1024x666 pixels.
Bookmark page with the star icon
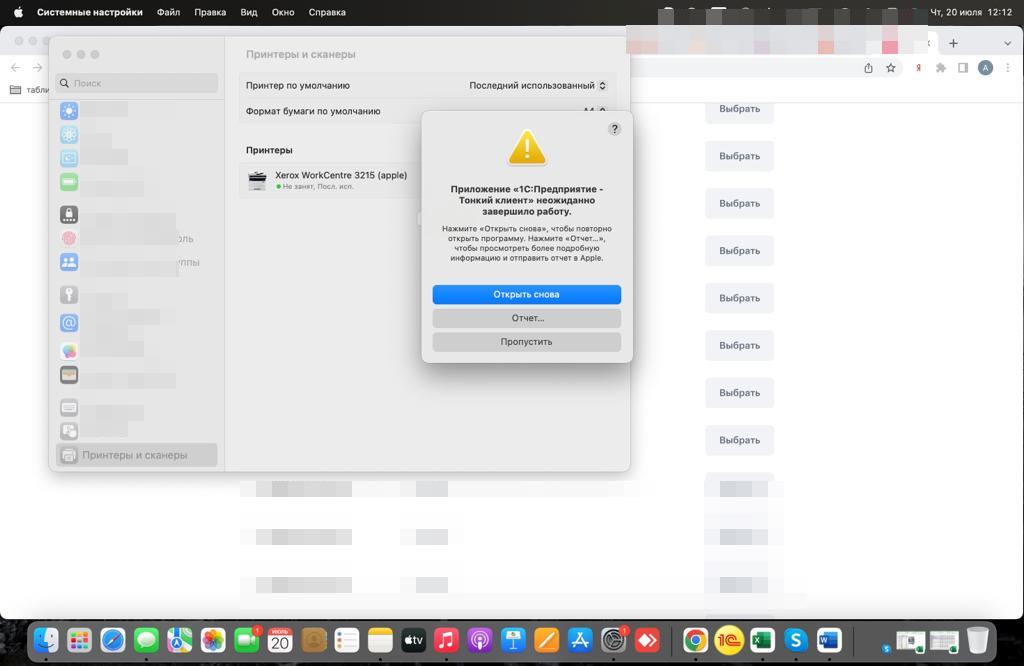pos(891,68)
